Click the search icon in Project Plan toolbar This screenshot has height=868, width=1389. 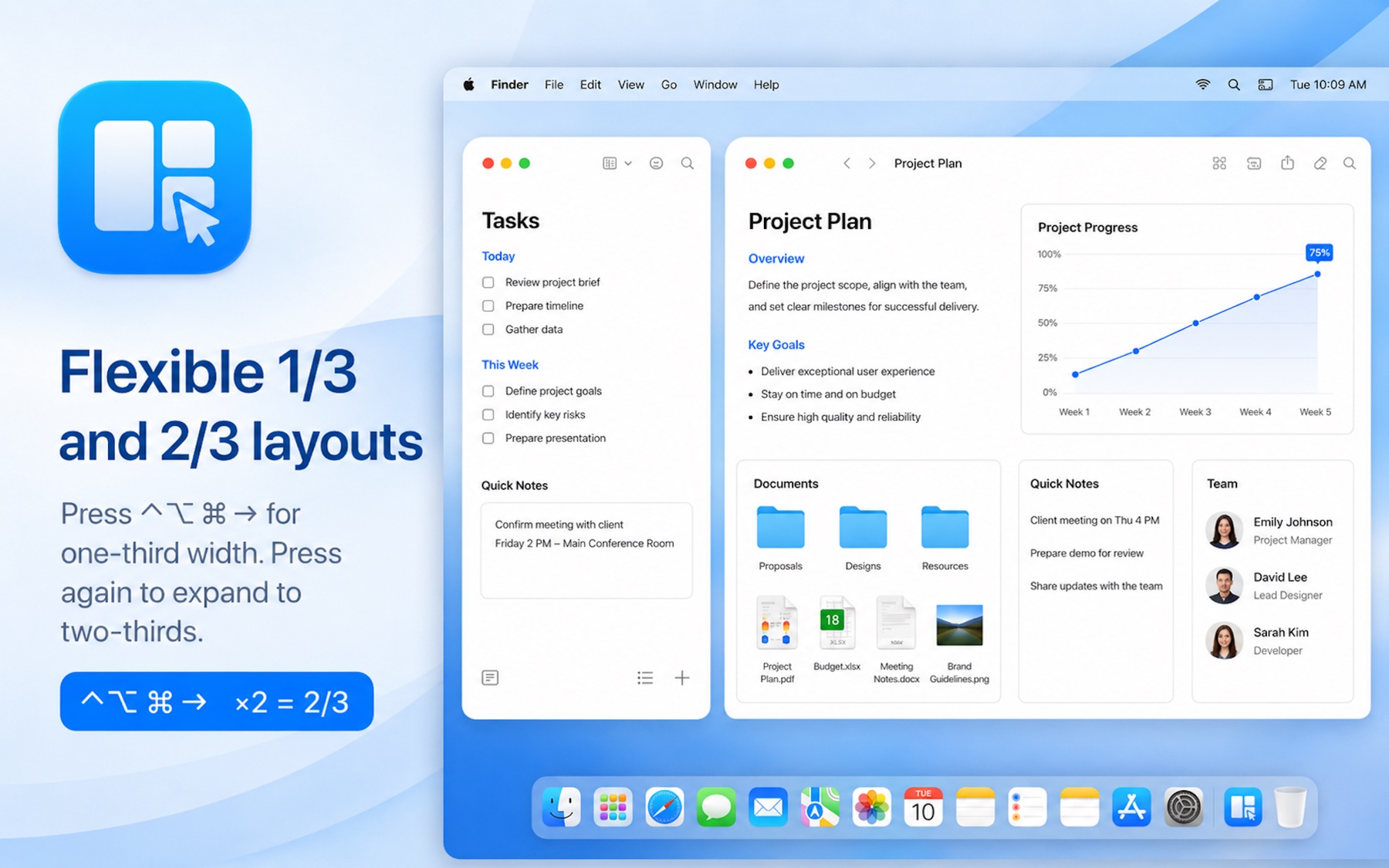(x=1350, y=164)
